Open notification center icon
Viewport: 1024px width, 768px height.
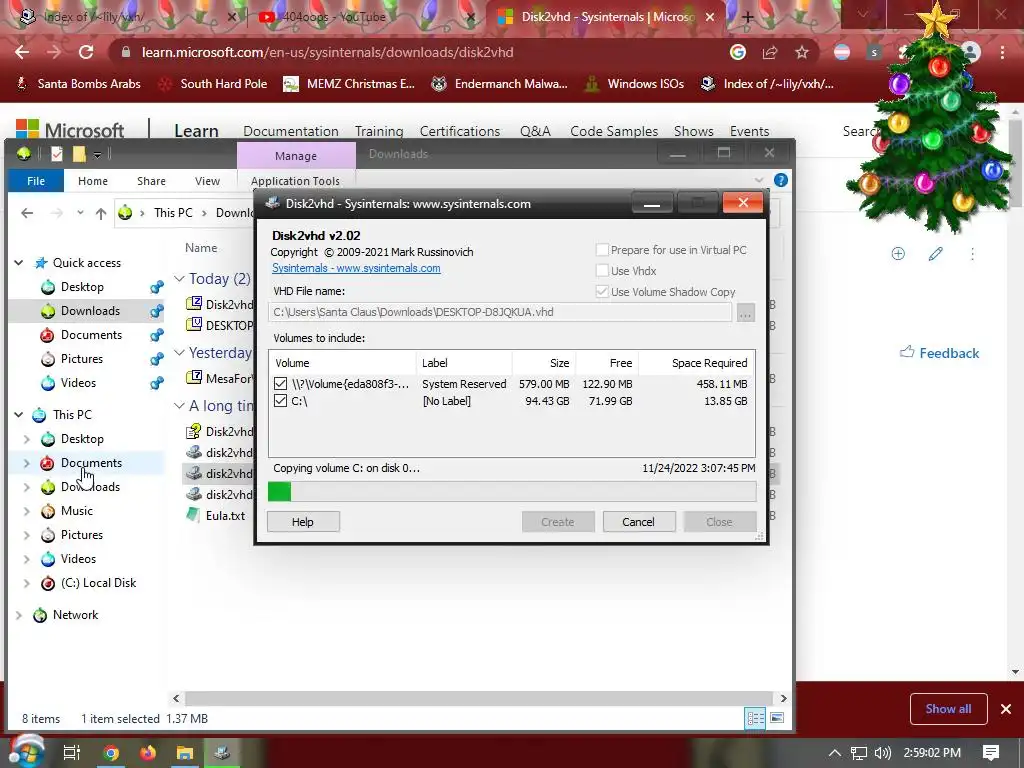(x=991, y=753)
